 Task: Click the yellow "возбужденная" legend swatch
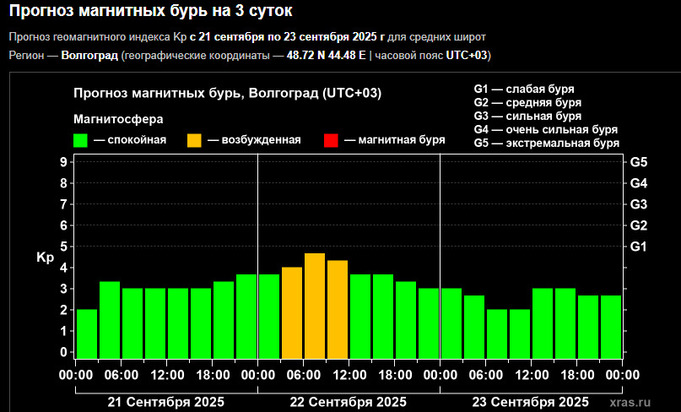[x=194, y=140]
